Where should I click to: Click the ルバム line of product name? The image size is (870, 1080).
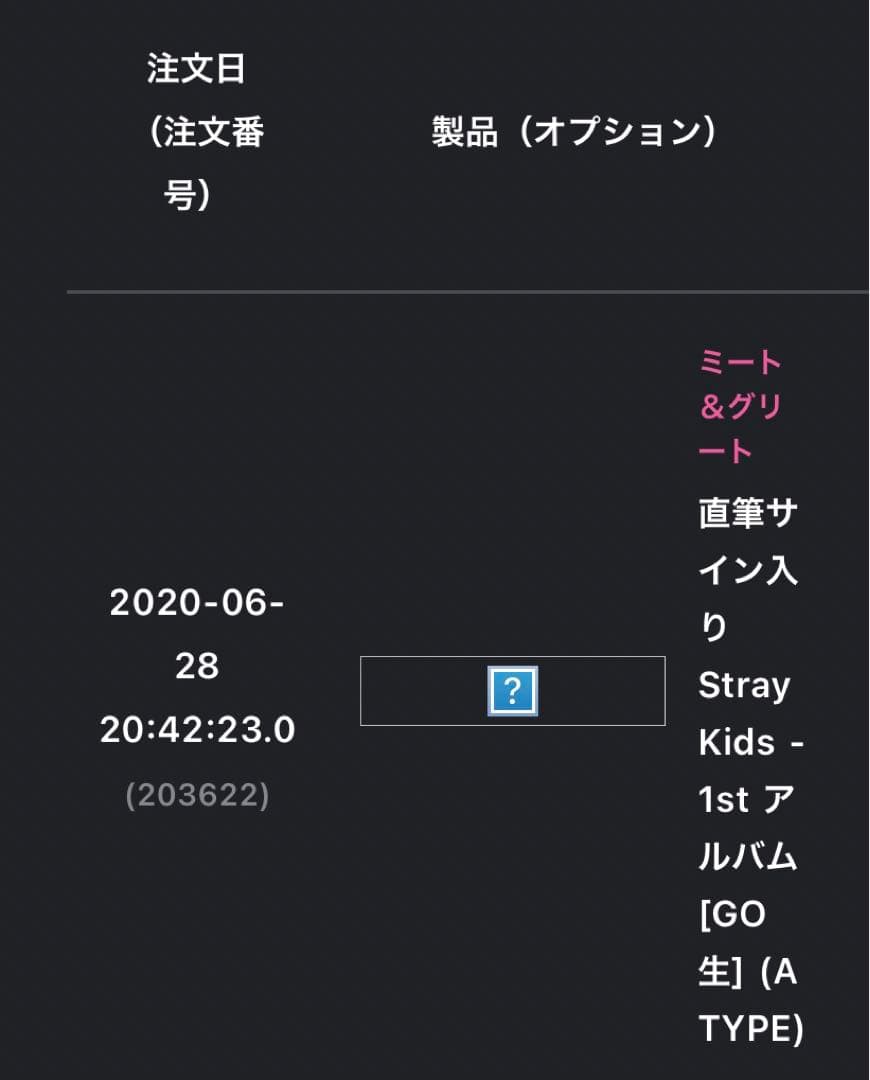(x=747, y=857)
